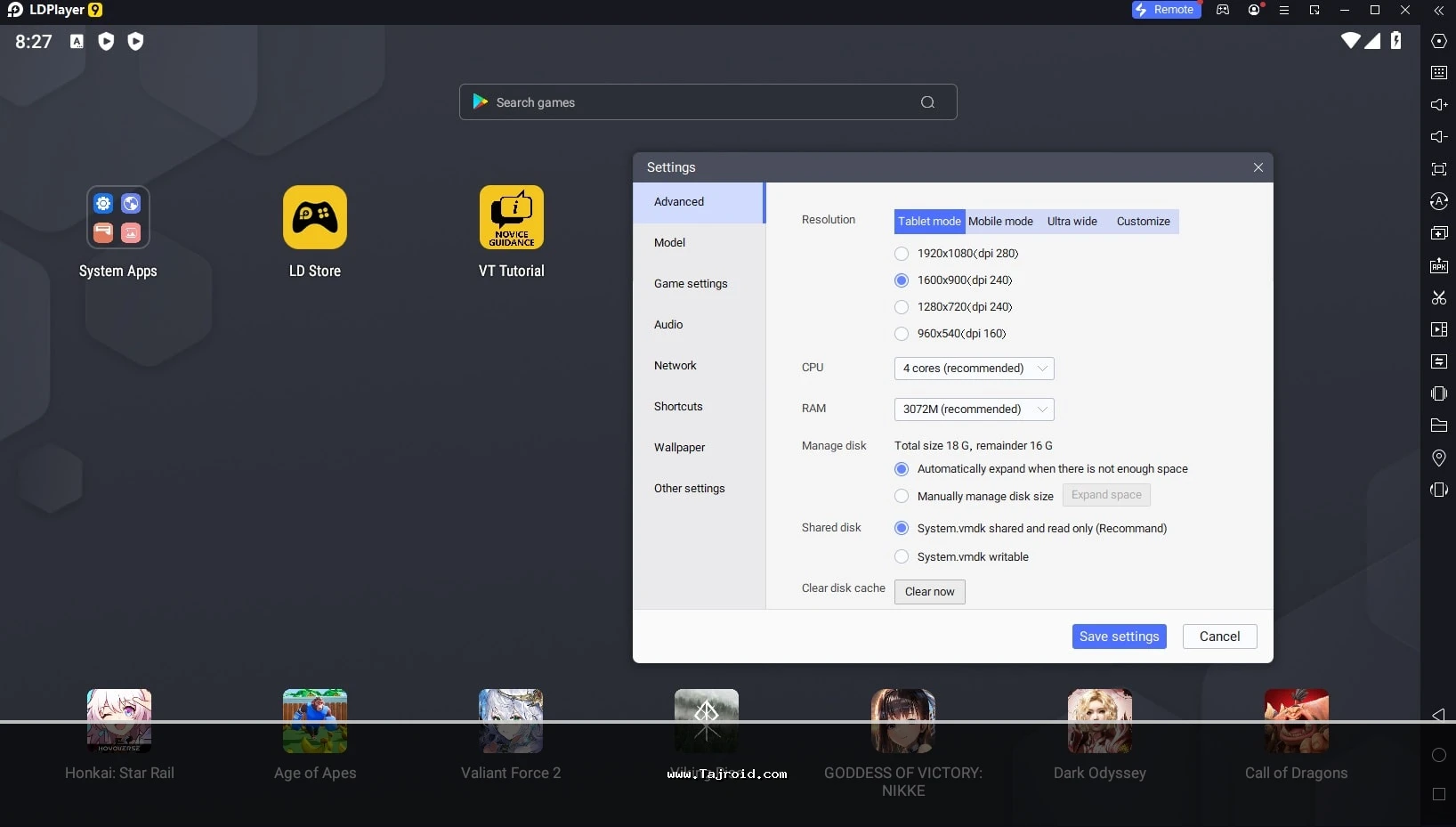Open the shared folder icon in sidebar
This screenshot has height=827, width=1456.
1438,426
